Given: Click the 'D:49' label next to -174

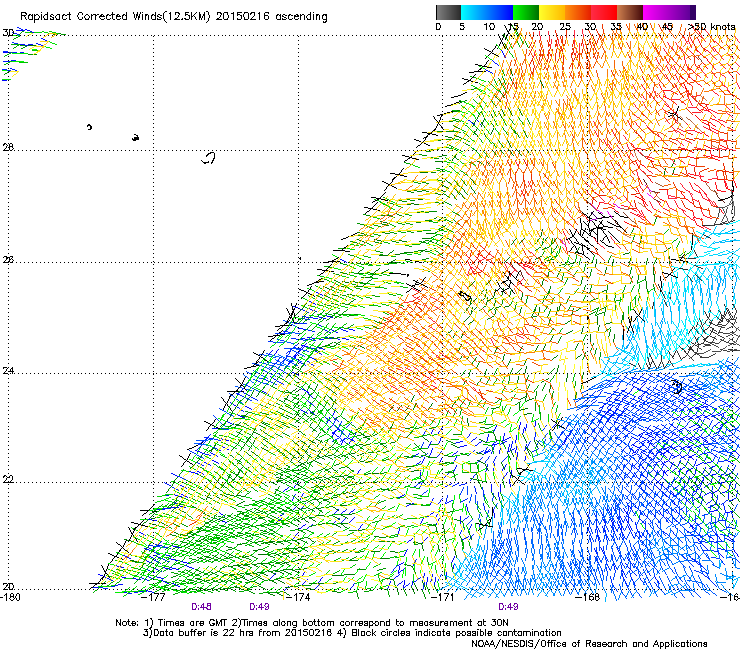Looking at the screenshot, I should (x=260, y=607).
